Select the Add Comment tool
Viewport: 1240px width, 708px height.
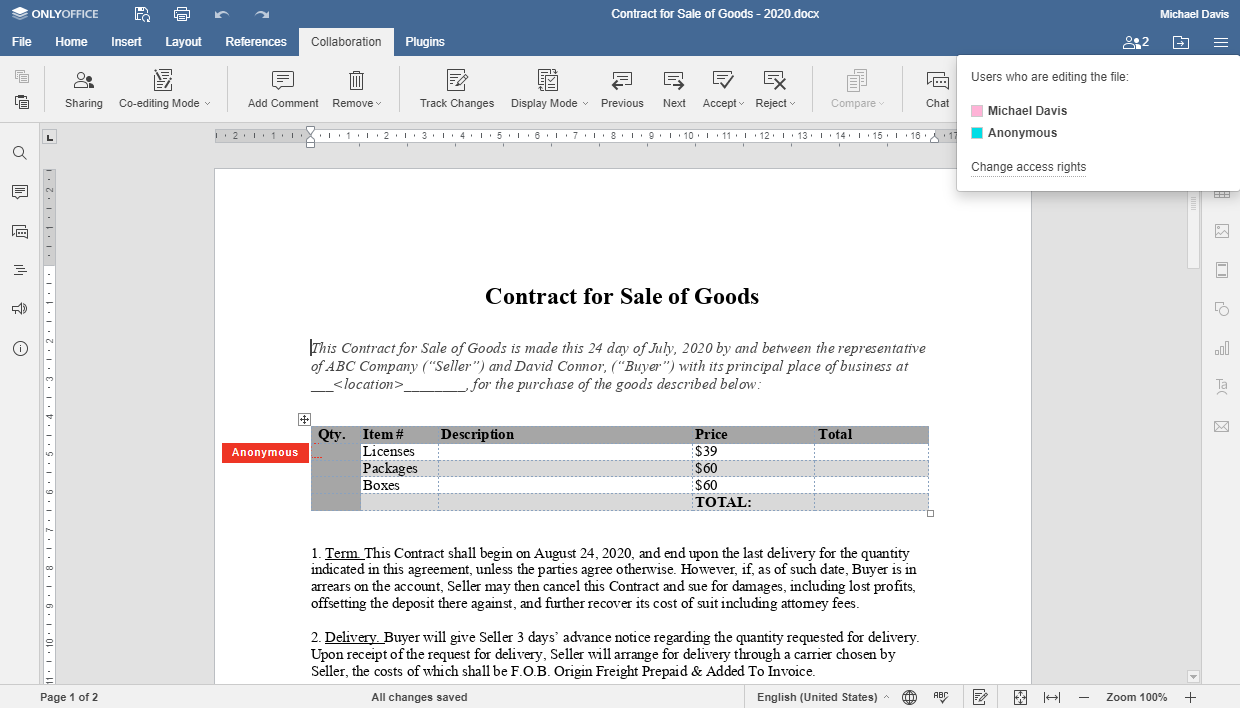281,88
